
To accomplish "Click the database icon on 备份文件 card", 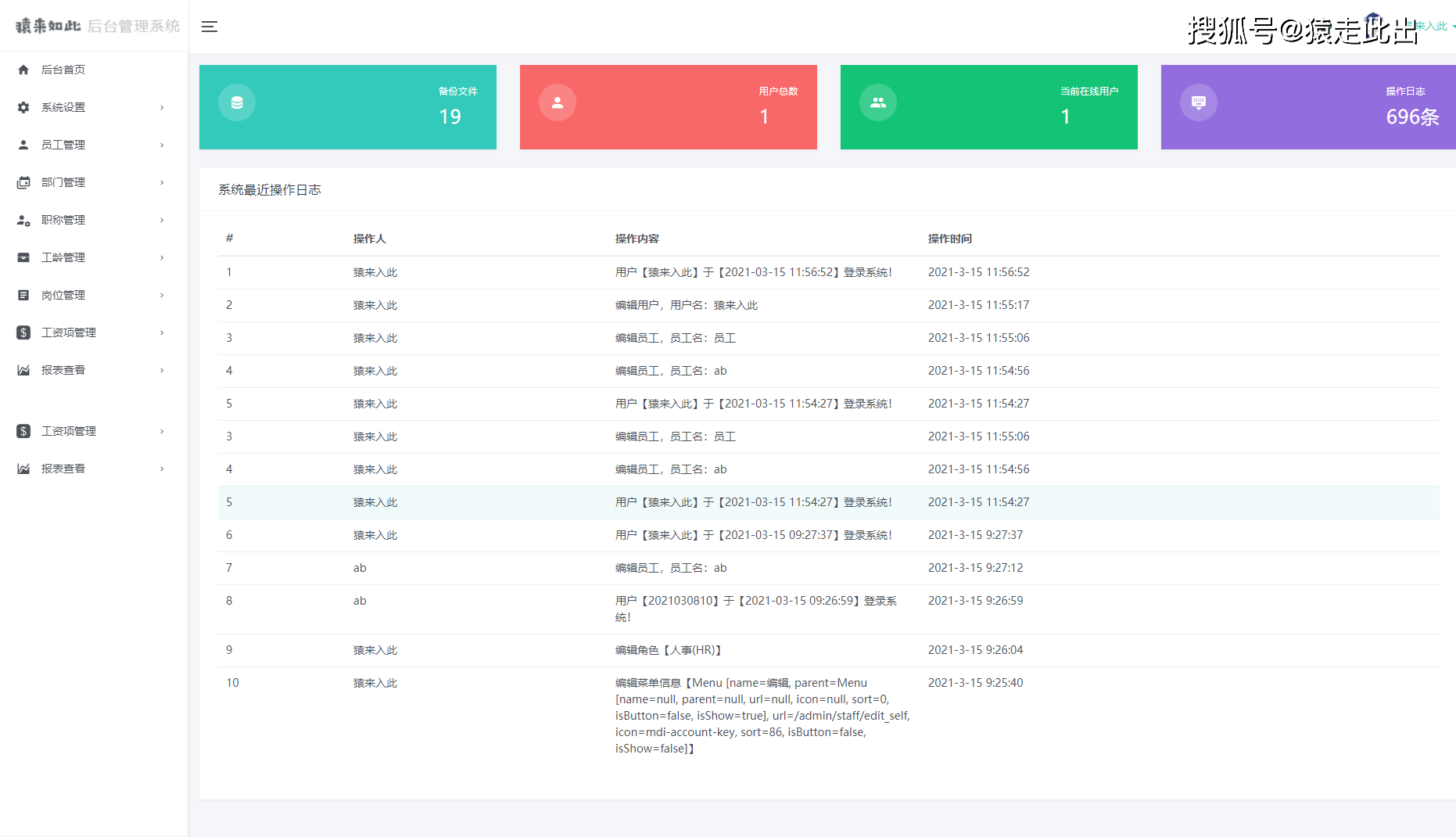I will pyautogui.click(x=237, y=102).
